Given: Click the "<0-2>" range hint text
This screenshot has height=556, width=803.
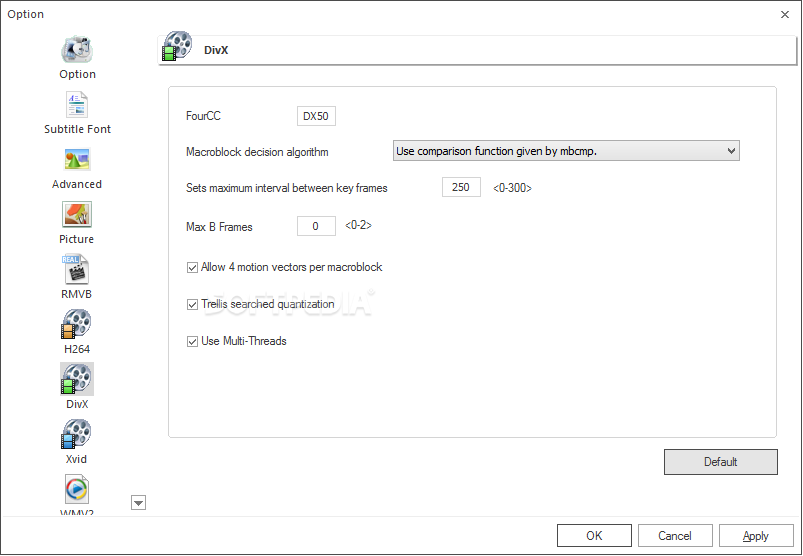Looking at the screenshot, I should (x=358, y=225).
